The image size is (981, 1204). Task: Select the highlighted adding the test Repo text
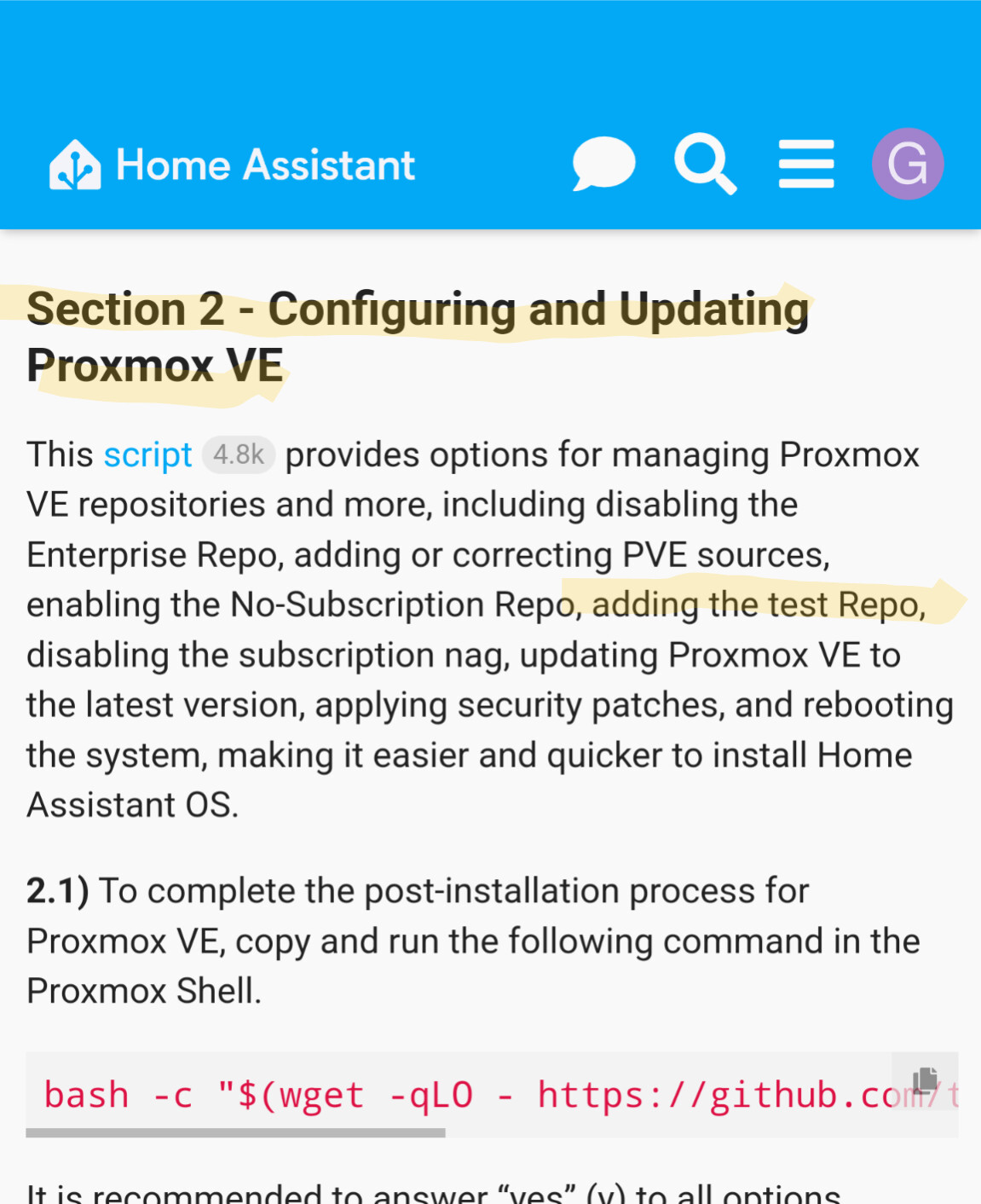(757, 605)
